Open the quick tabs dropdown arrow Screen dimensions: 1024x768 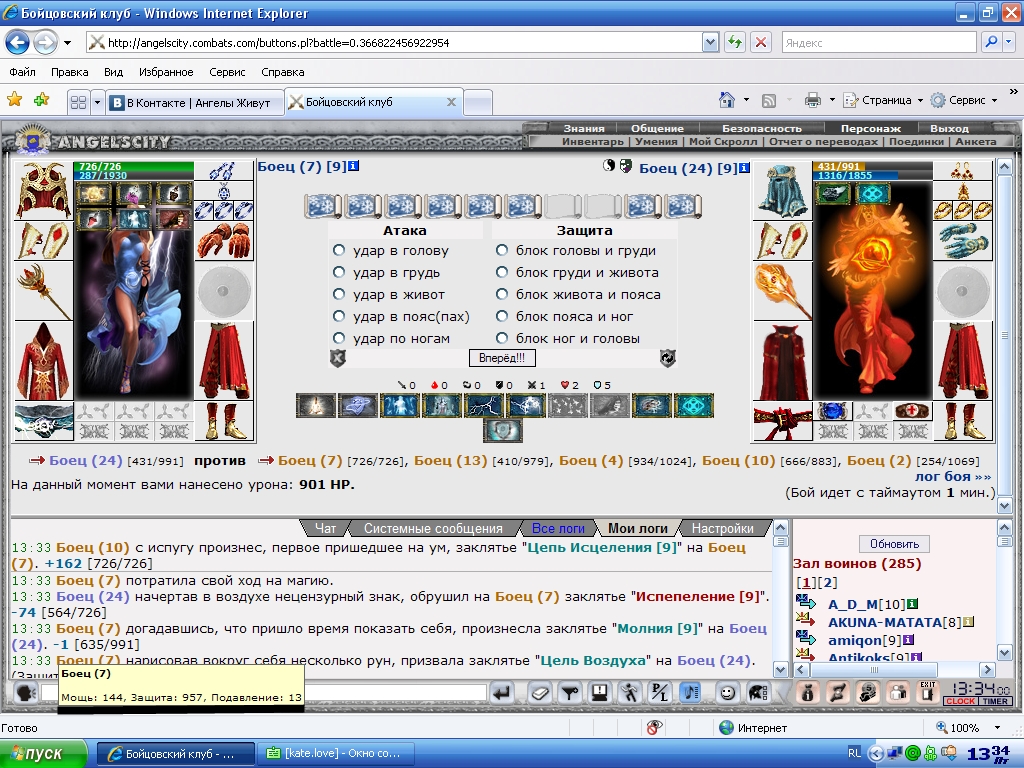coord(97,103)
